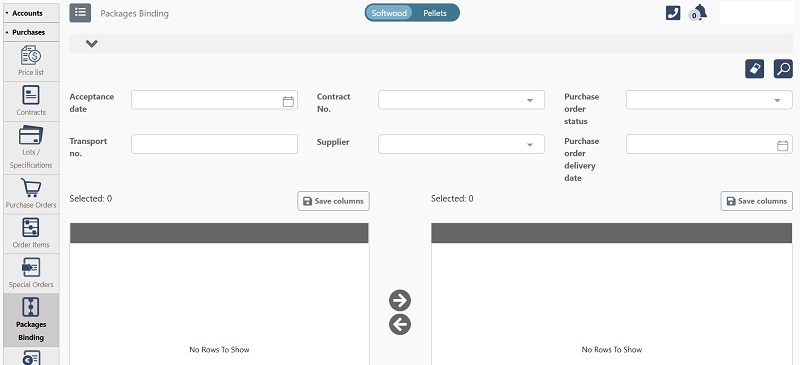The image size is (800, 365).
Task: Open Purchase order delivery date calendar
Action: 782,145
